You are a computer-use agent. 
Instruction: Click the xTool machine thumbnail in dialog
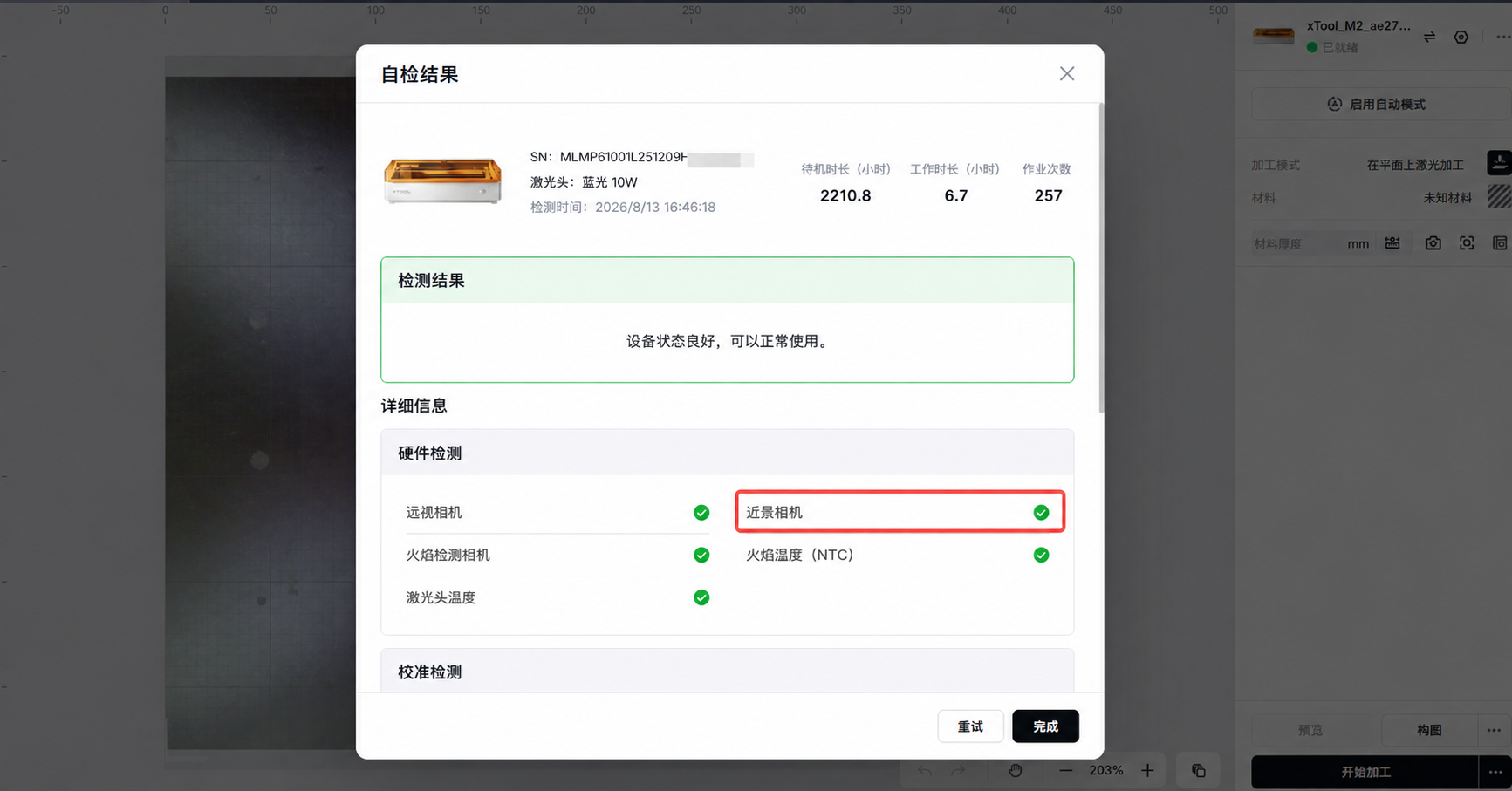coord(442,181)
